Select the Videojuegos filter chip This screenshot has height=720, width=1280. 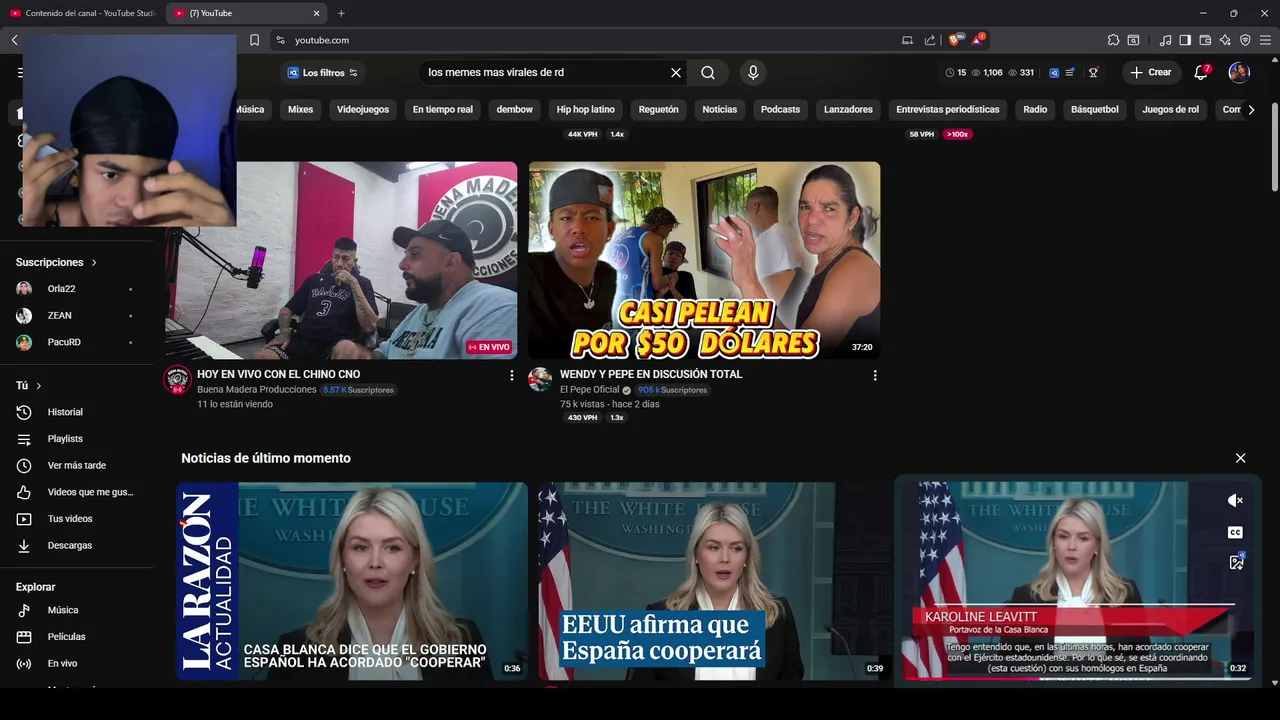tap(363, 110)
